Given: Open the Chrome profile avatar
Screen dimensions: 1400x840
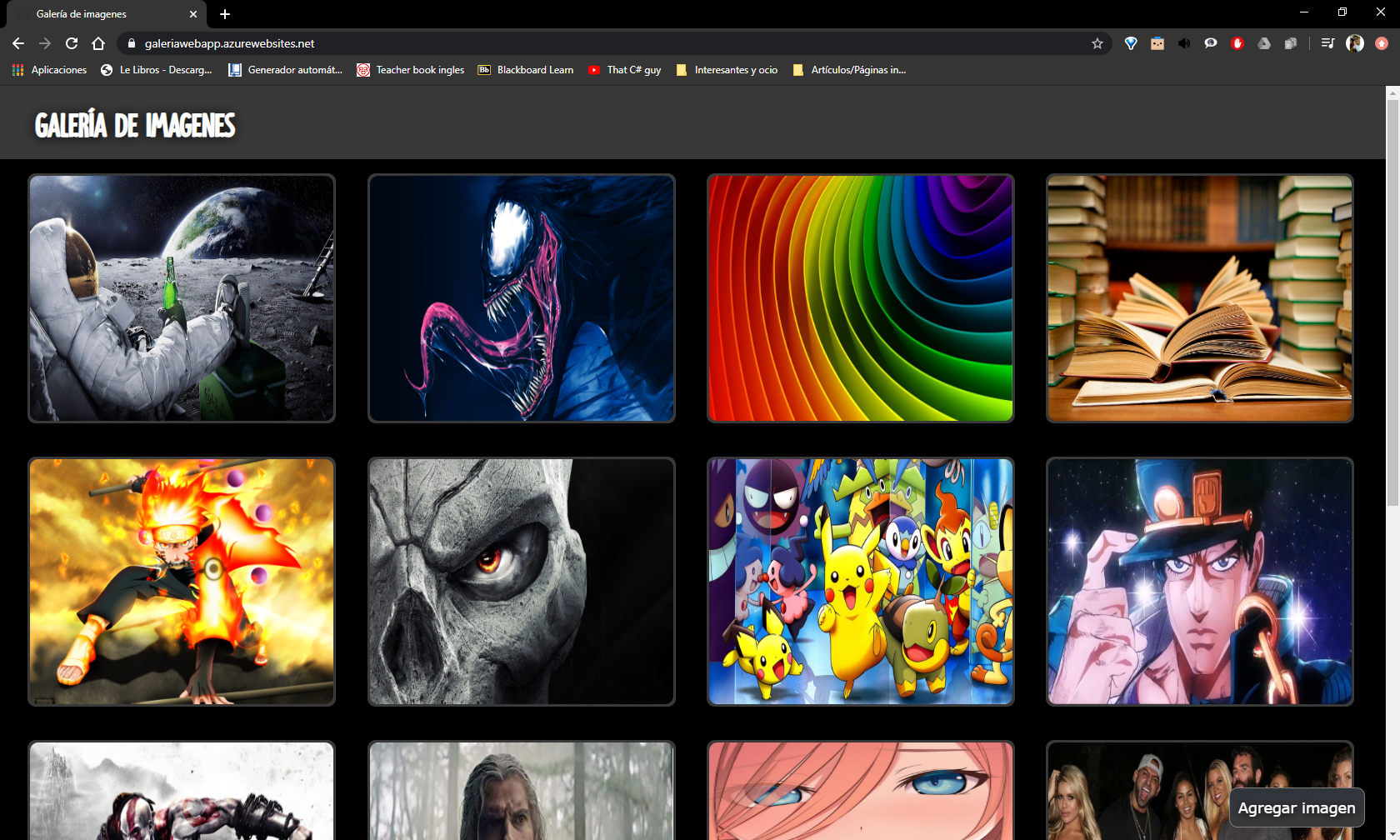Looking at the screenshot, I should [1355, 43].
